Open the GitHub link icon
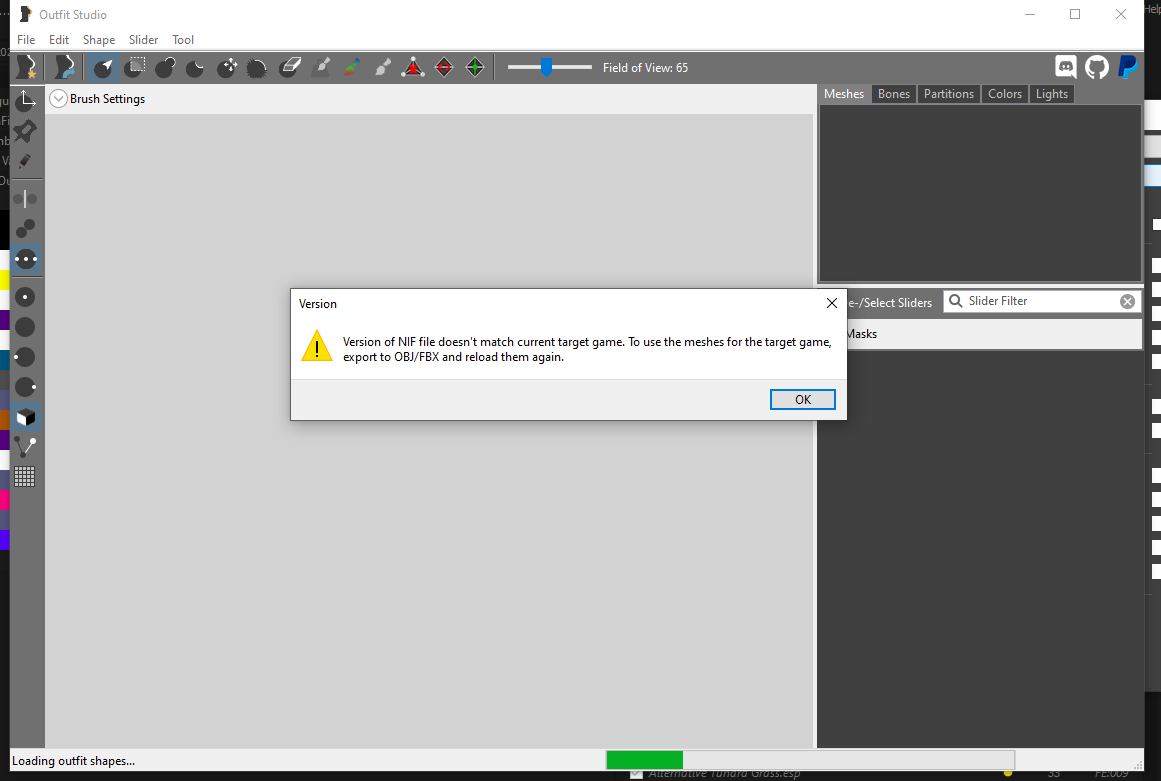This screenshot has width=1161, height=781. 1097,67
